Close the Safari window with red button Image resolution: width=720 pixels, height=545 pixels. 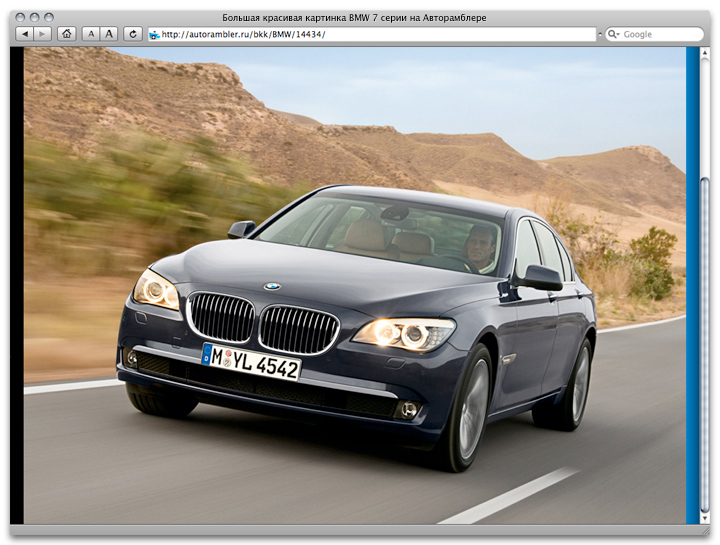coord(21,18)
